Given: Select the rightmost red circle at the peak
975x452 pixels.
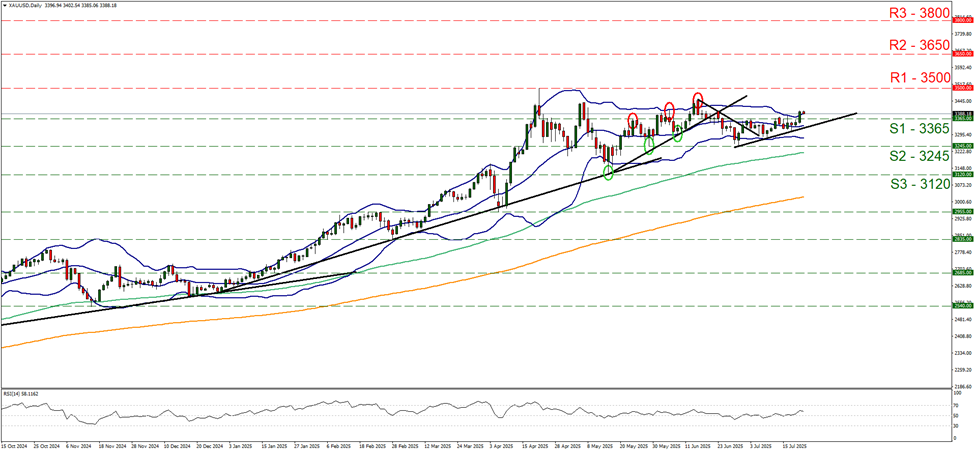Looking at the screenshot, I should point(698,99).
